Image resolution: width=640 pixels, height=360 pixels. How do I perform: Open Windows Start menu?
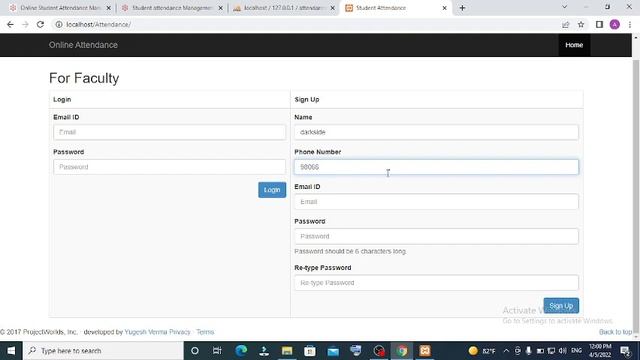tap(11, 351)
